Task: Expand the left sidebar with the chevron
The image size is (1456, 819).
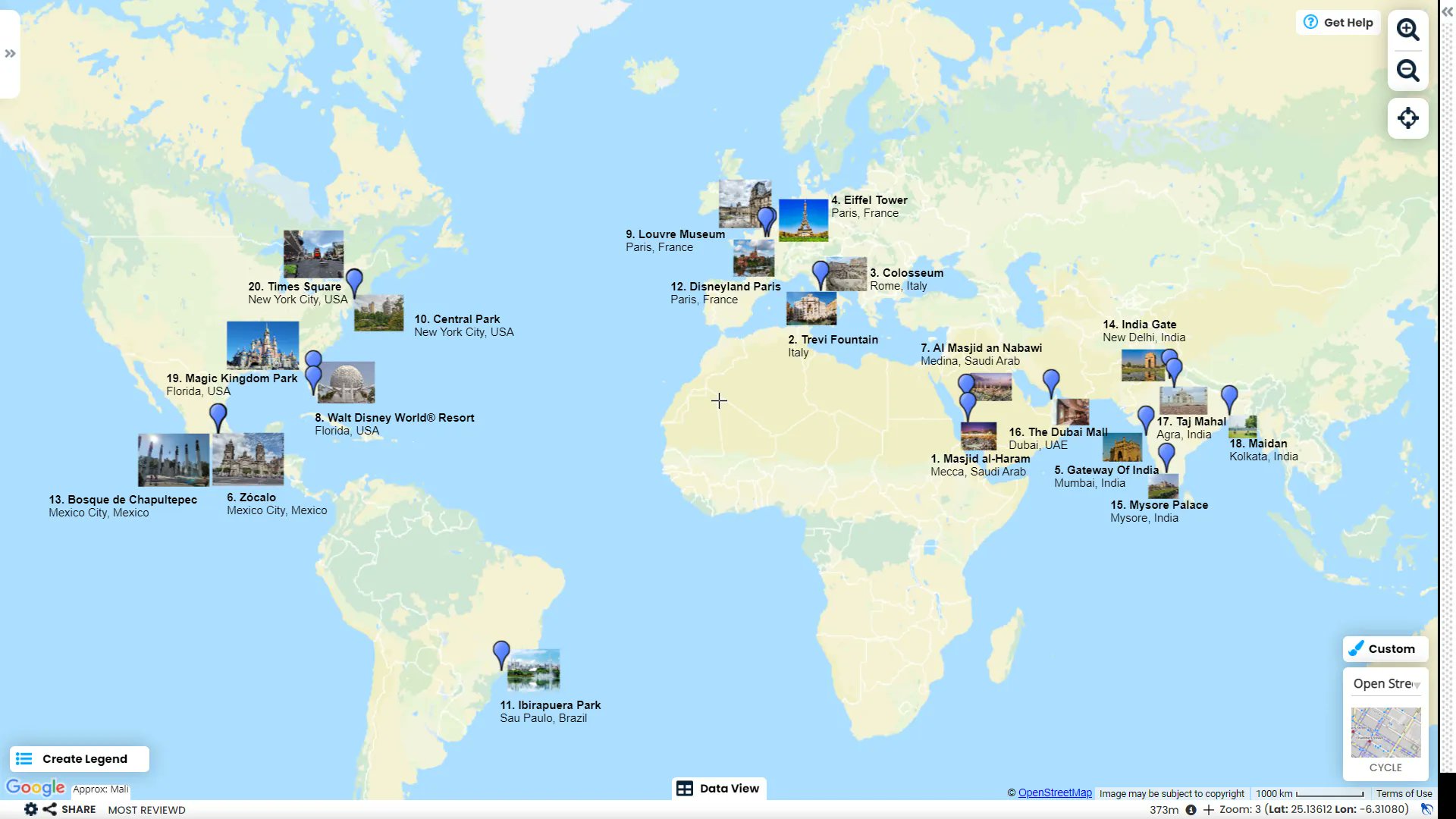Action: click(x=10, y=53)
